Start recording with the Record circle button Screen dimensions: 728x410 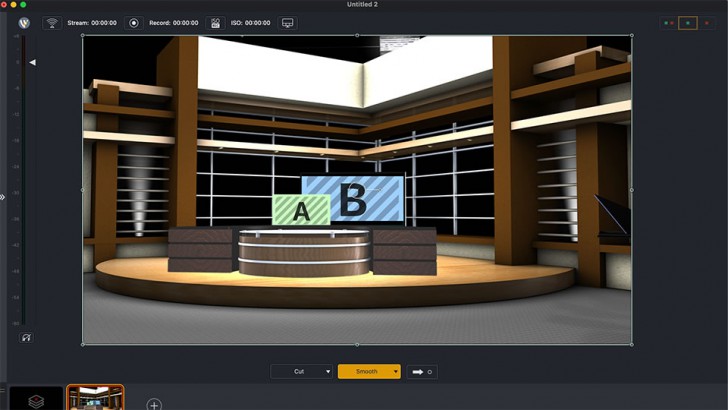(134, 23)
